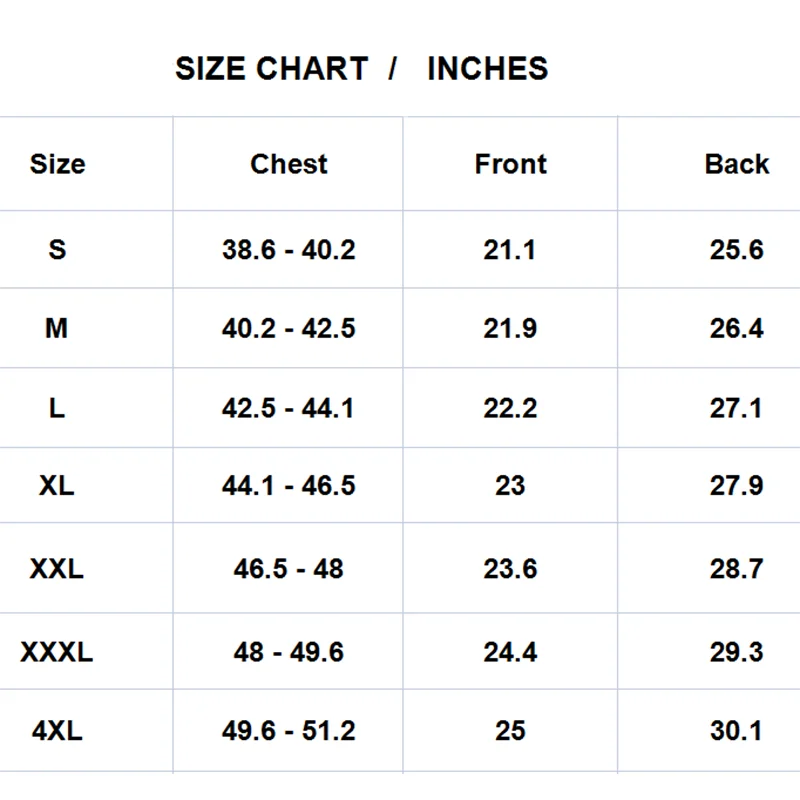Select the Size column header
Screen dimensions: 800x800
pos(57,164)
